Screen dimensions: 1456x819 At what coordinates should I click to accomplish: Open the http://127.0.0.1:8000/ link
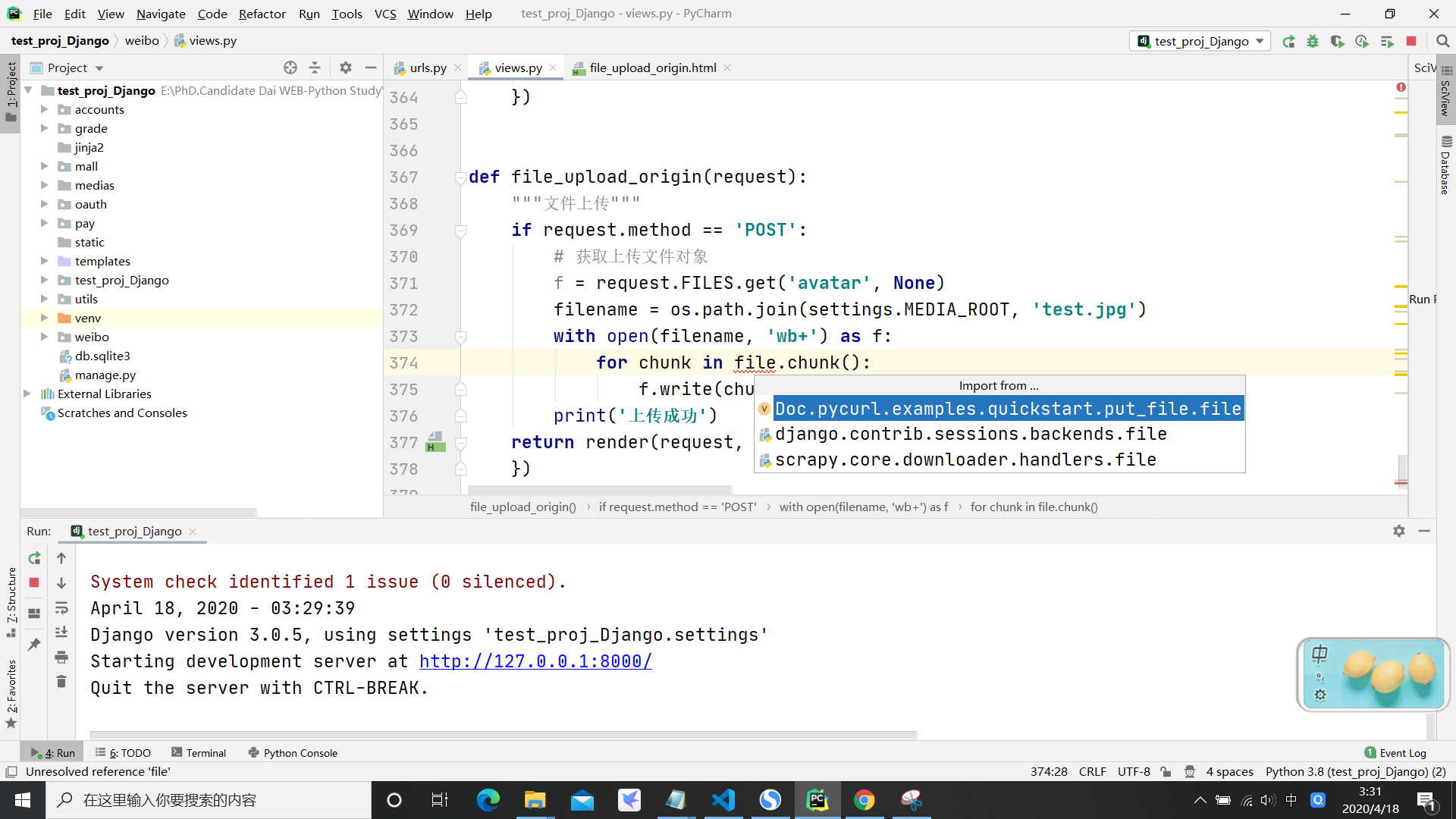point(535,661)
